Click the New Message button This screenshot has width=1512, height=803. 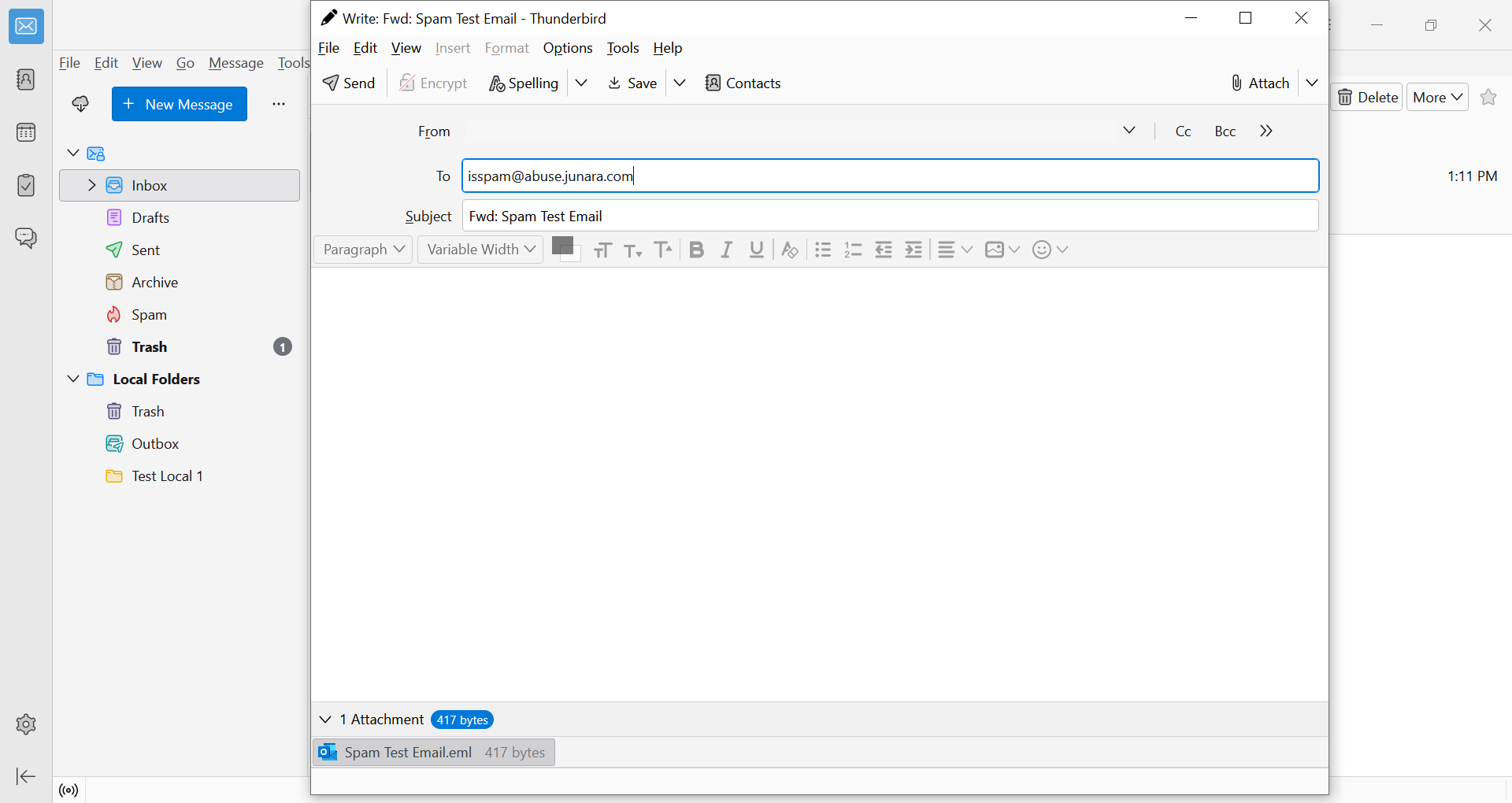pos(180,104)
